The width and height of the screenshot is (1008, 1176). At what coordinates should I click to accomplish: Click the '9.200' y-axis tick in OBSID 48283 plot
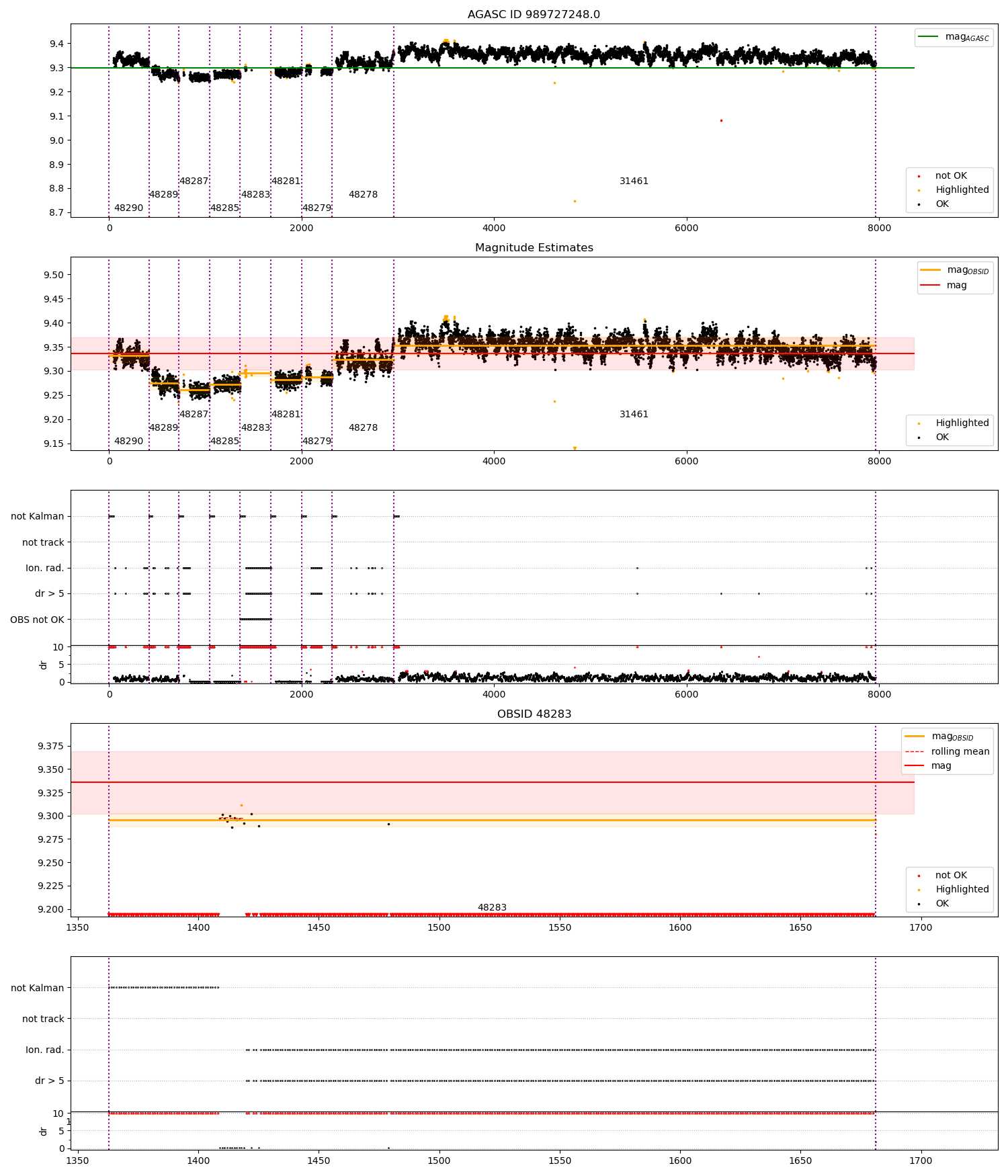(50, 910)
